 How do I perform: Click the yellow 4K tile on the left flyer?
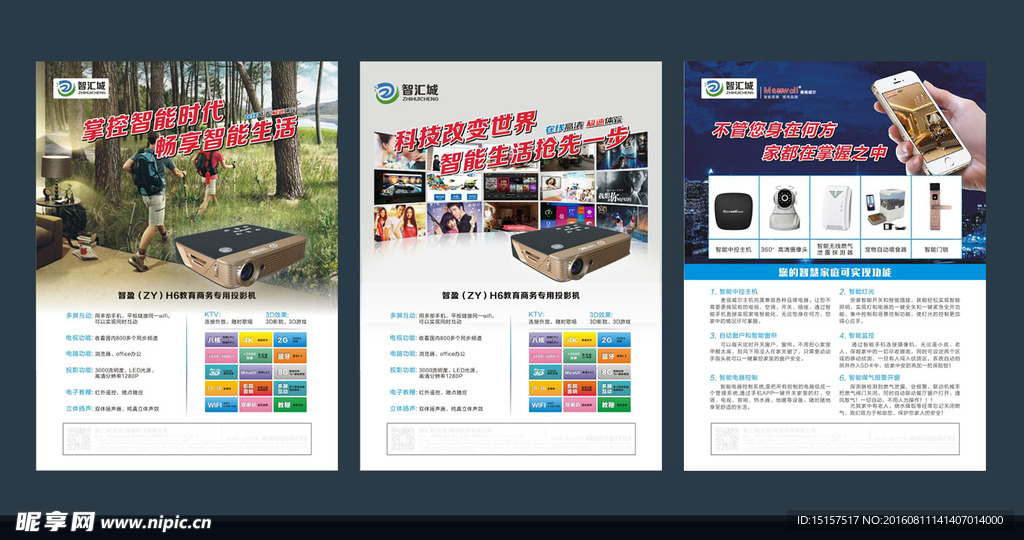[255, 340]
